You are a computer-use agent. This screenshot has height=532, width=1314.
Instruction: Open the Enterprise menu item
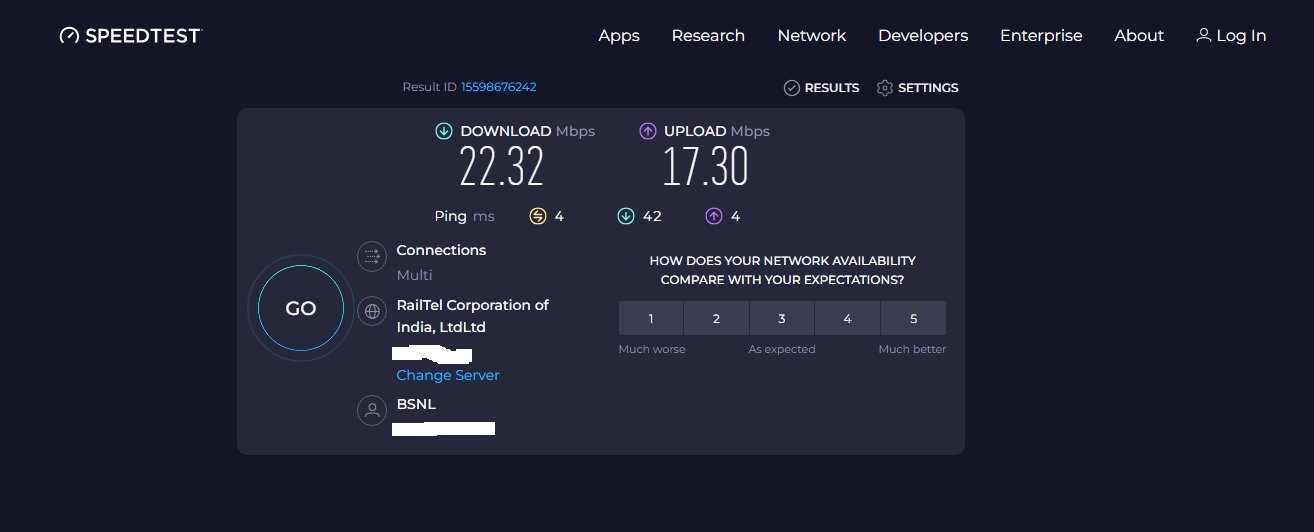coord(1041,36)
